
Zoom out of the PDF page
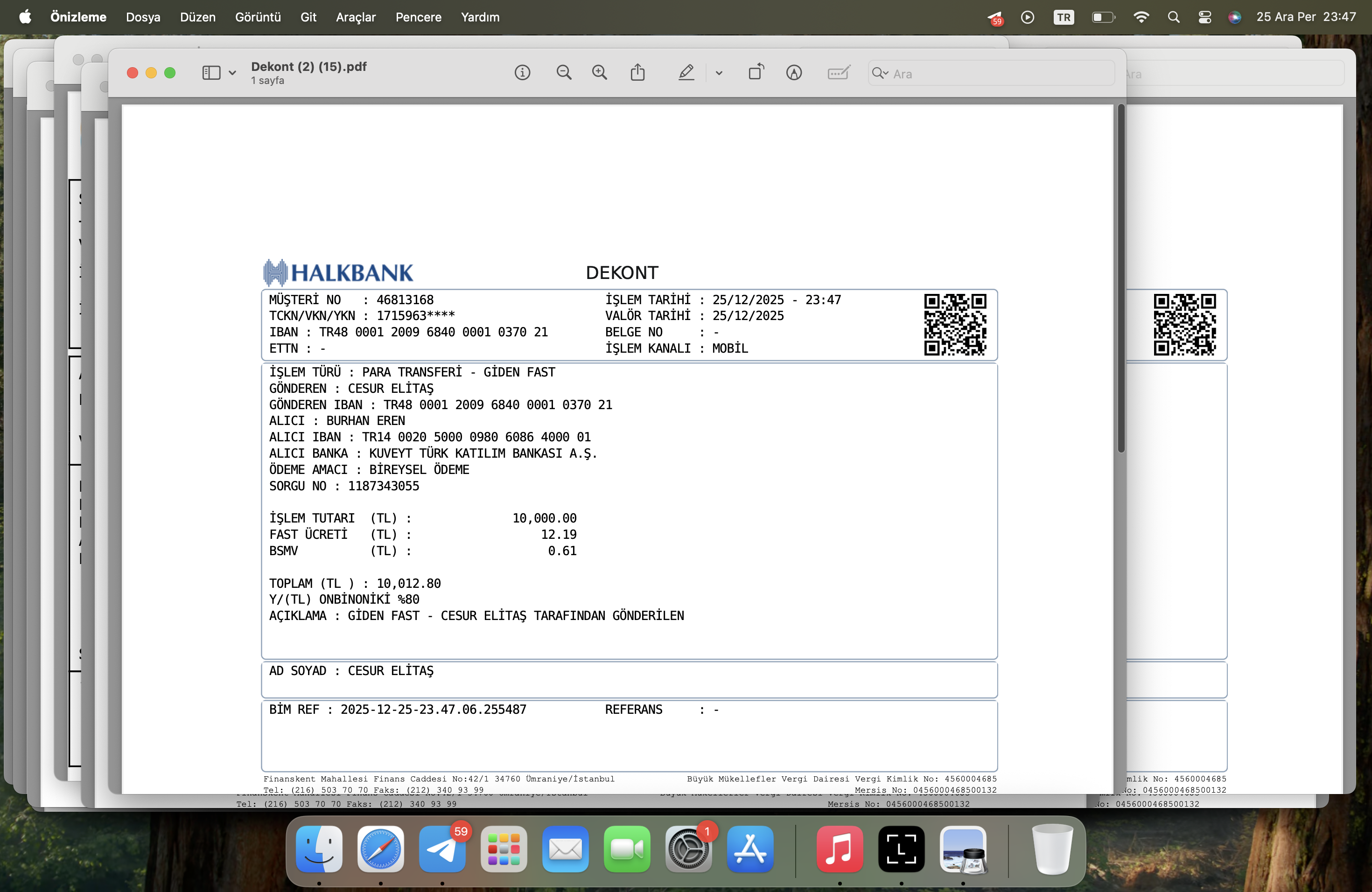tap(564, 73)
